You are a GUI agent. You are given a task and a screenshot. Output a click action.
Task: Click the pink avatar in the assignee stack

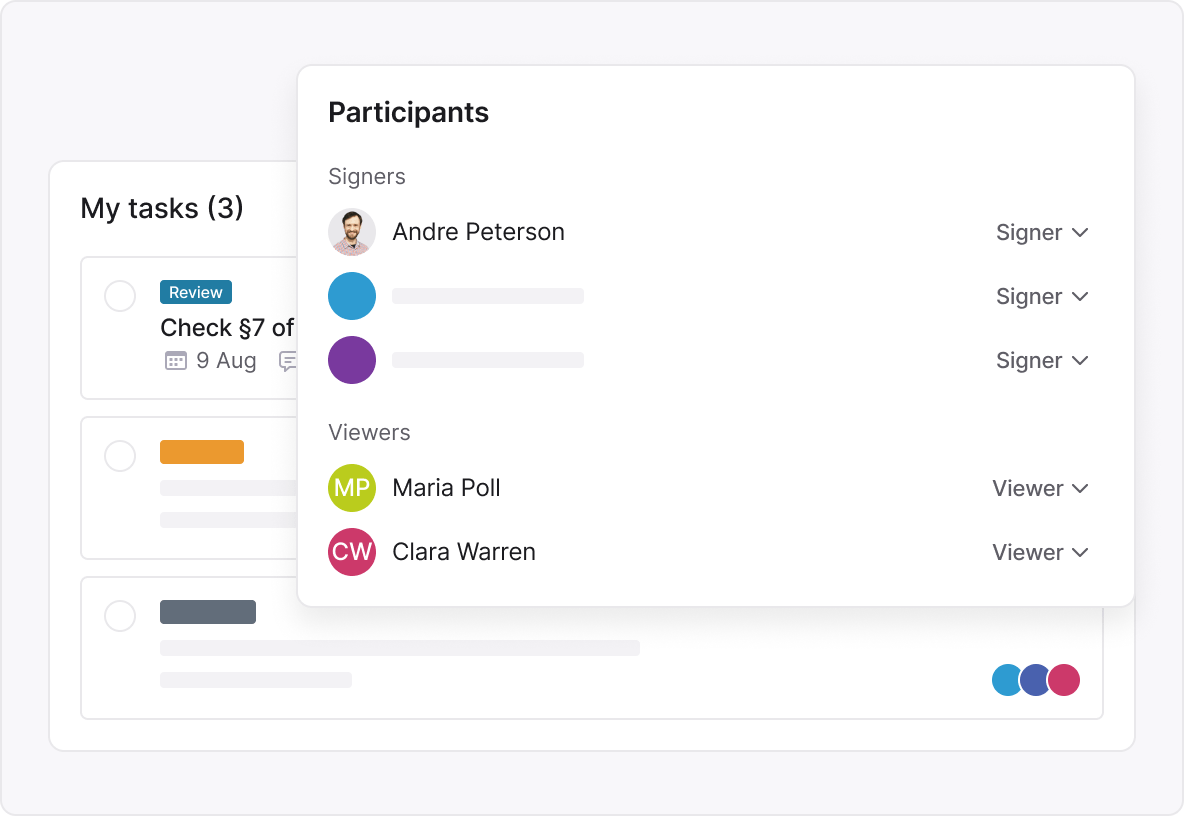pos(1065,680)
